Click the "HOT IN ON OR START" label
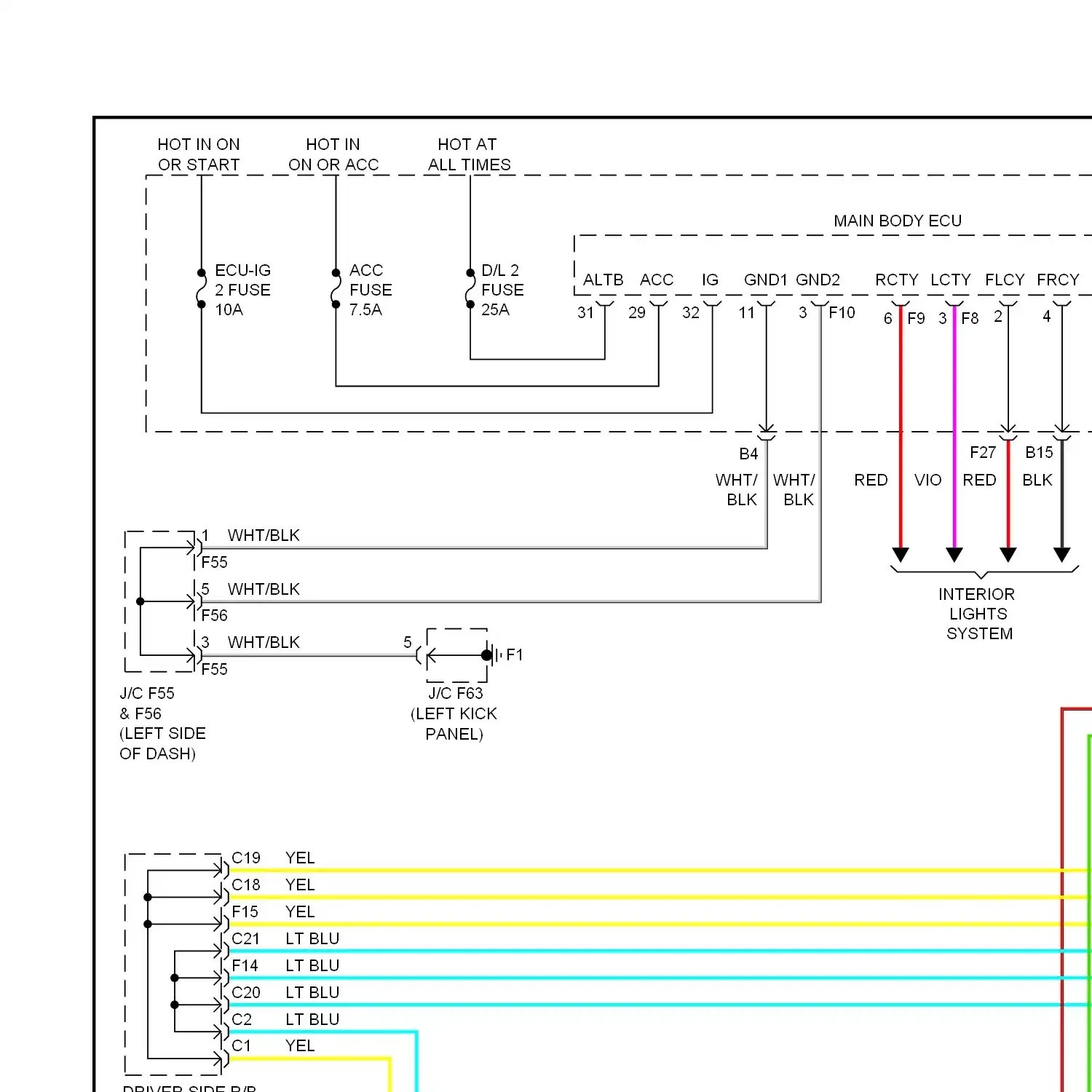This screenshot has height=1092, width=1092. (x=199, y=154)
